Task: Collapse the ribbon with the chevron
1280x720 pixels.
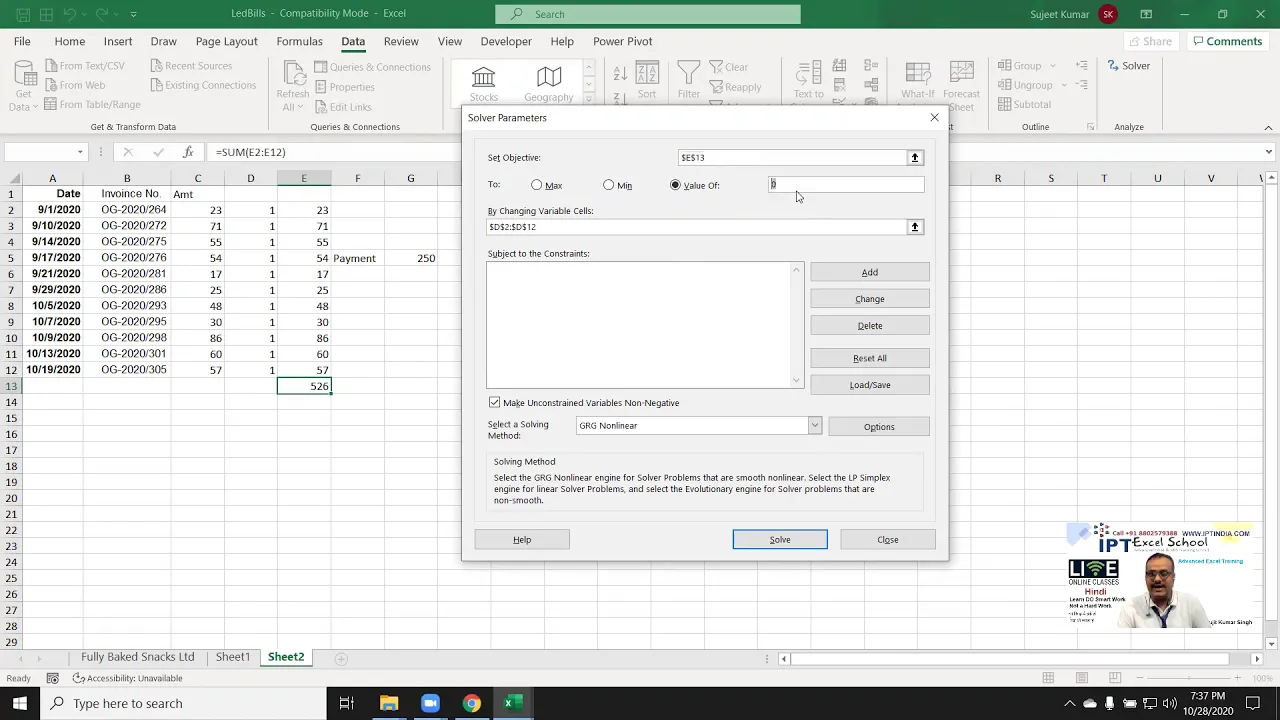Action: click(1268, 127)
